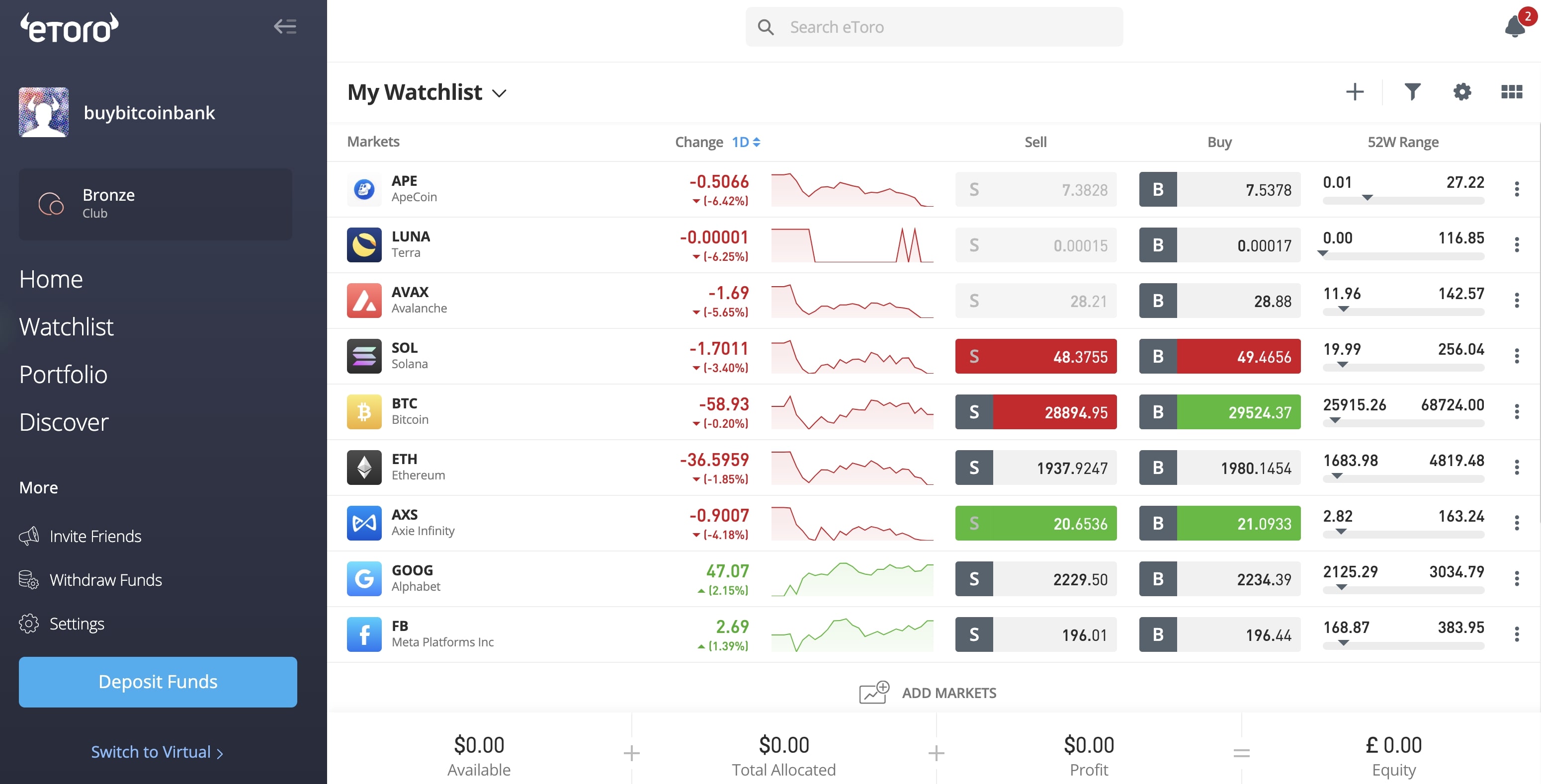Image resolution: width=1541 pixels, height=784 pixels.
Task: Open the GOOG price chart sparkline
Action: (x=852, y=579)
